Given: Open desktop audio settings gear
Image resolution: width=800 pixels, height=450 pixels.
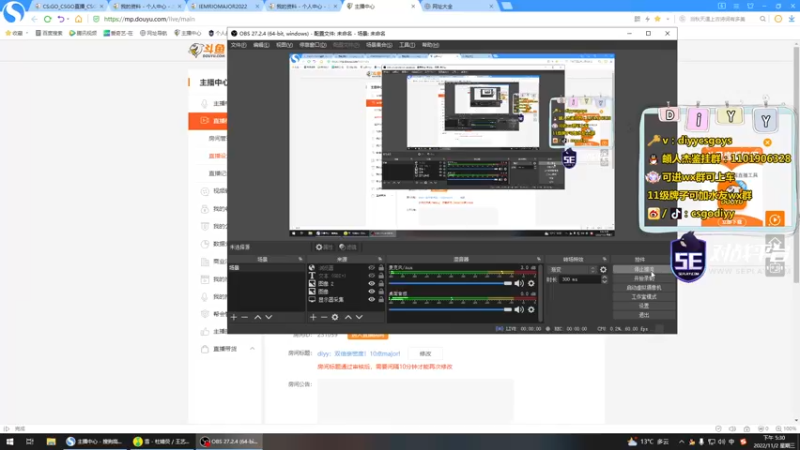Looking at the screenshot, I should 531,310.
